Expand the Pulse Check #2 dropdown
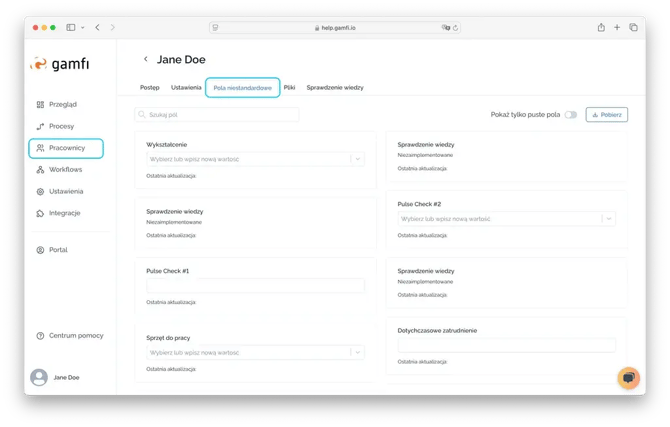This screenshot has height=427, width=670. 607,218
